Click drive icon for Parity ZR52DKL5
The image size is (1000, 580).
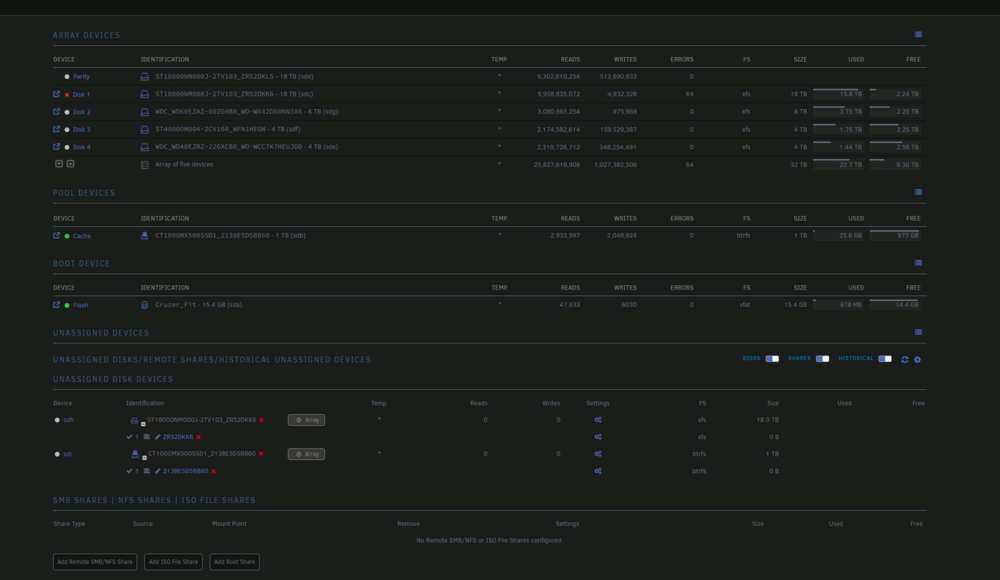tap(145, 77)
